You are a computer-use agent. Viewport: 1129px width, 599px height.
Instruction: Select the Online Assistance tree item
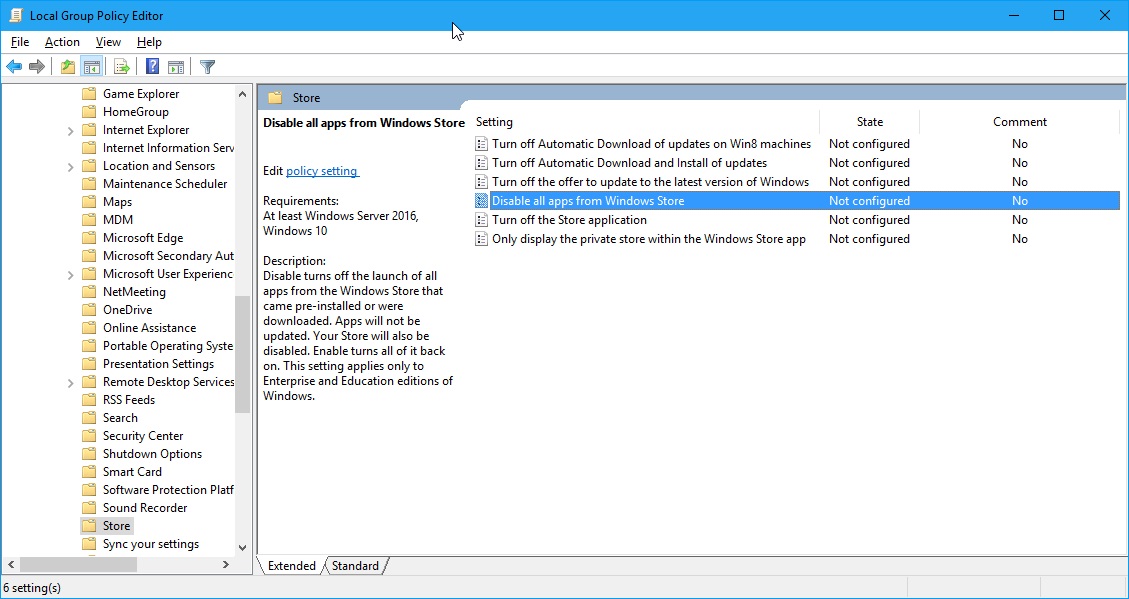[x=149, y=328]
